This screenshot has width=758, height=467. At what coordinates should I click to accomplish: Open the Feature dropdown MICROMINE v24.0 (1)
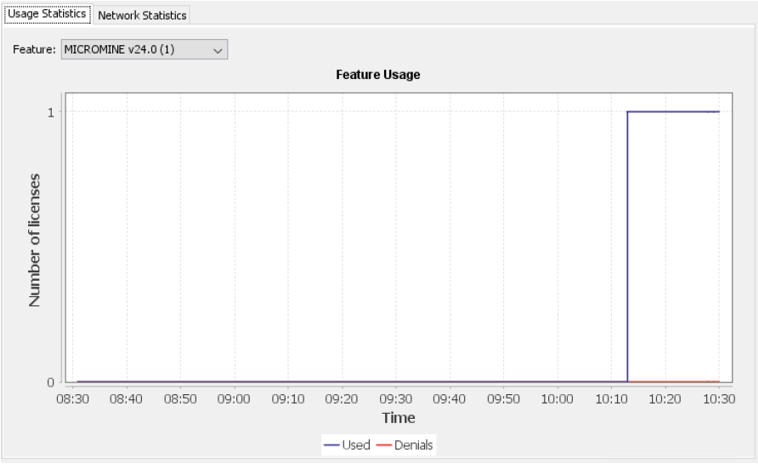144,49
